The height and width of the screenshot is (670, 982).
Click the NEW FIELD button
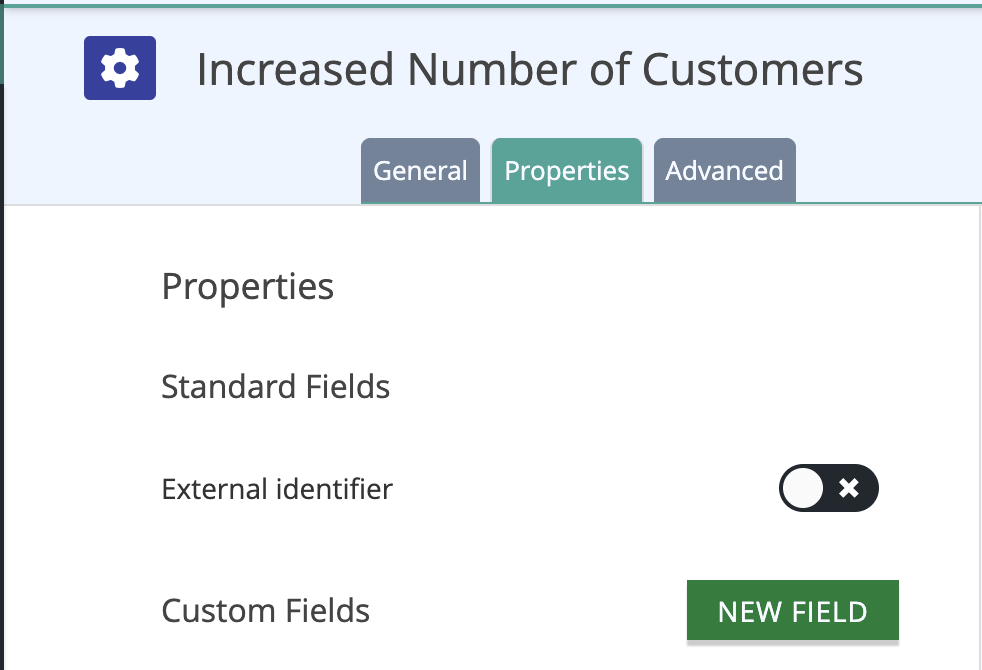click(x=792, y=611)
